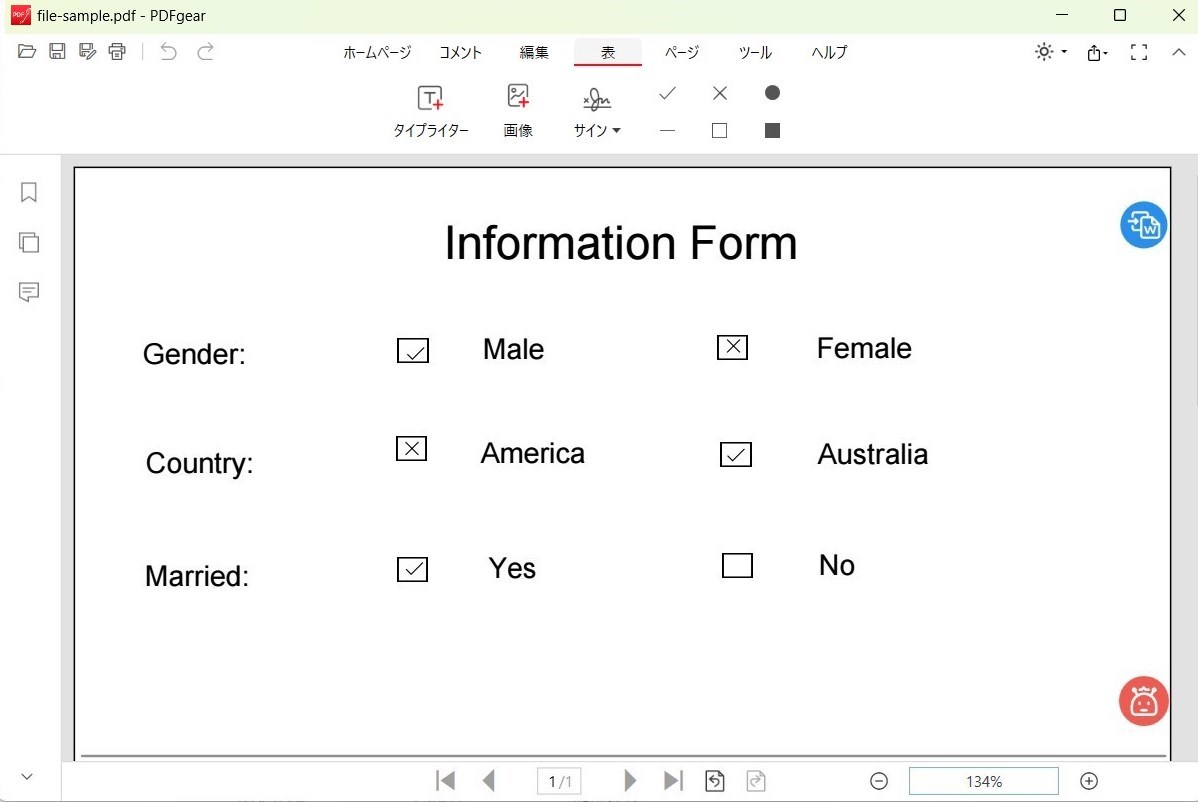Click the Save icon

pyautogui.click(x=57, y=52)
